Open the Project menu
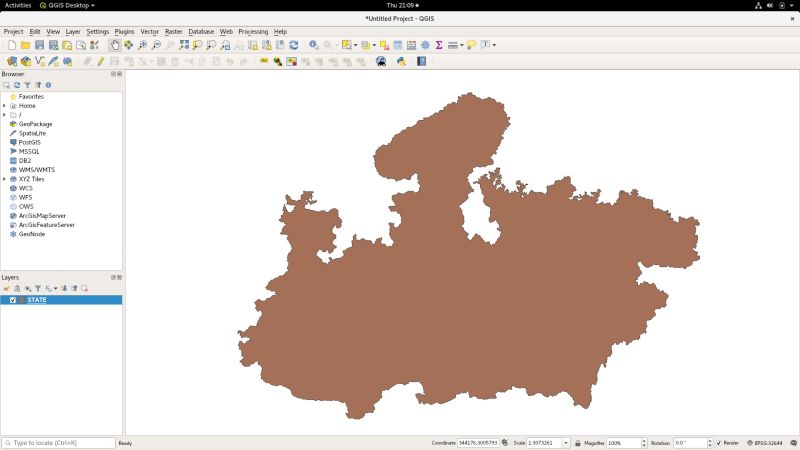This screenshot has width=800, height=450. [13, 32]
